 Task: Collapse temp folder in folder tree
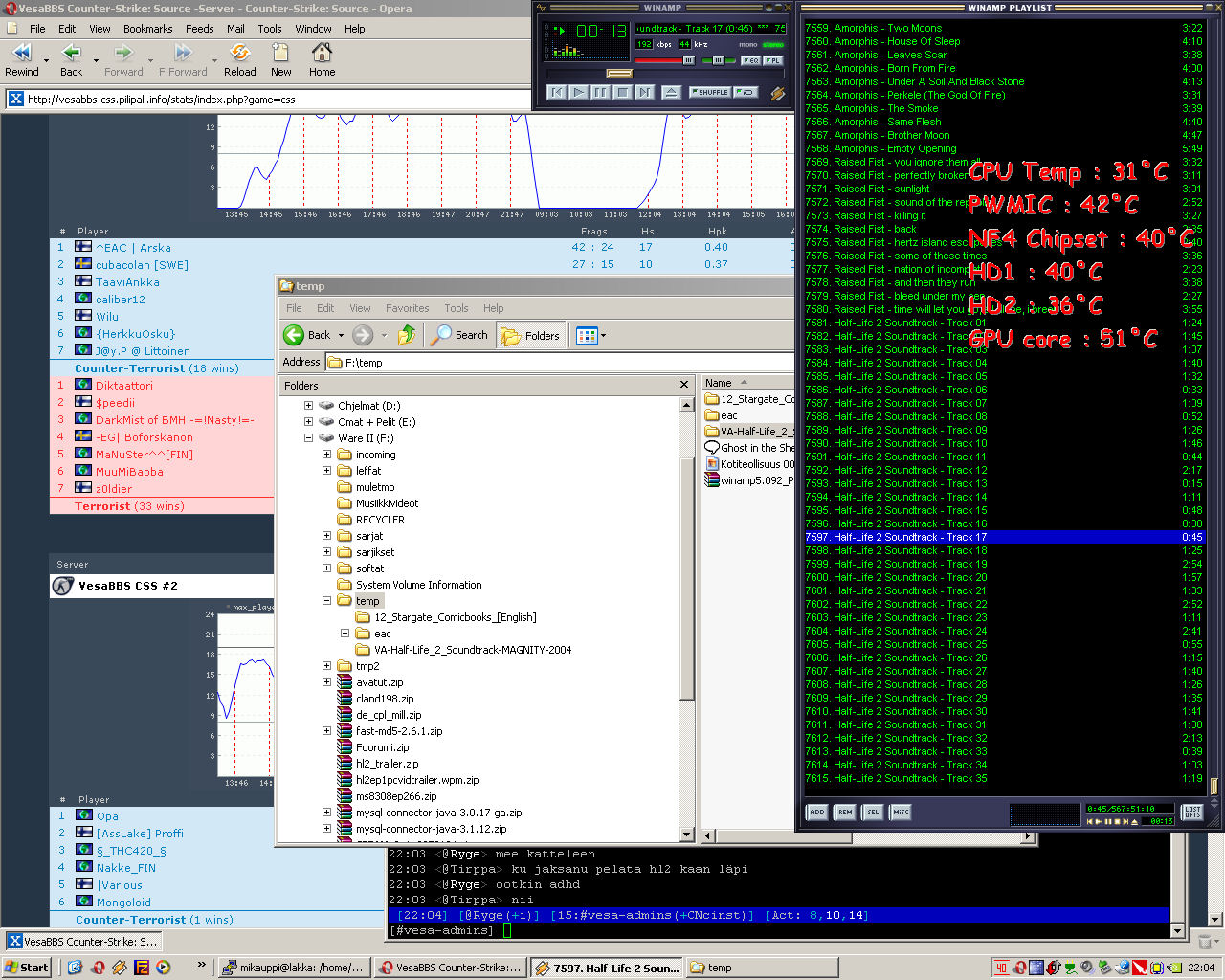click(x=326, y=601)
